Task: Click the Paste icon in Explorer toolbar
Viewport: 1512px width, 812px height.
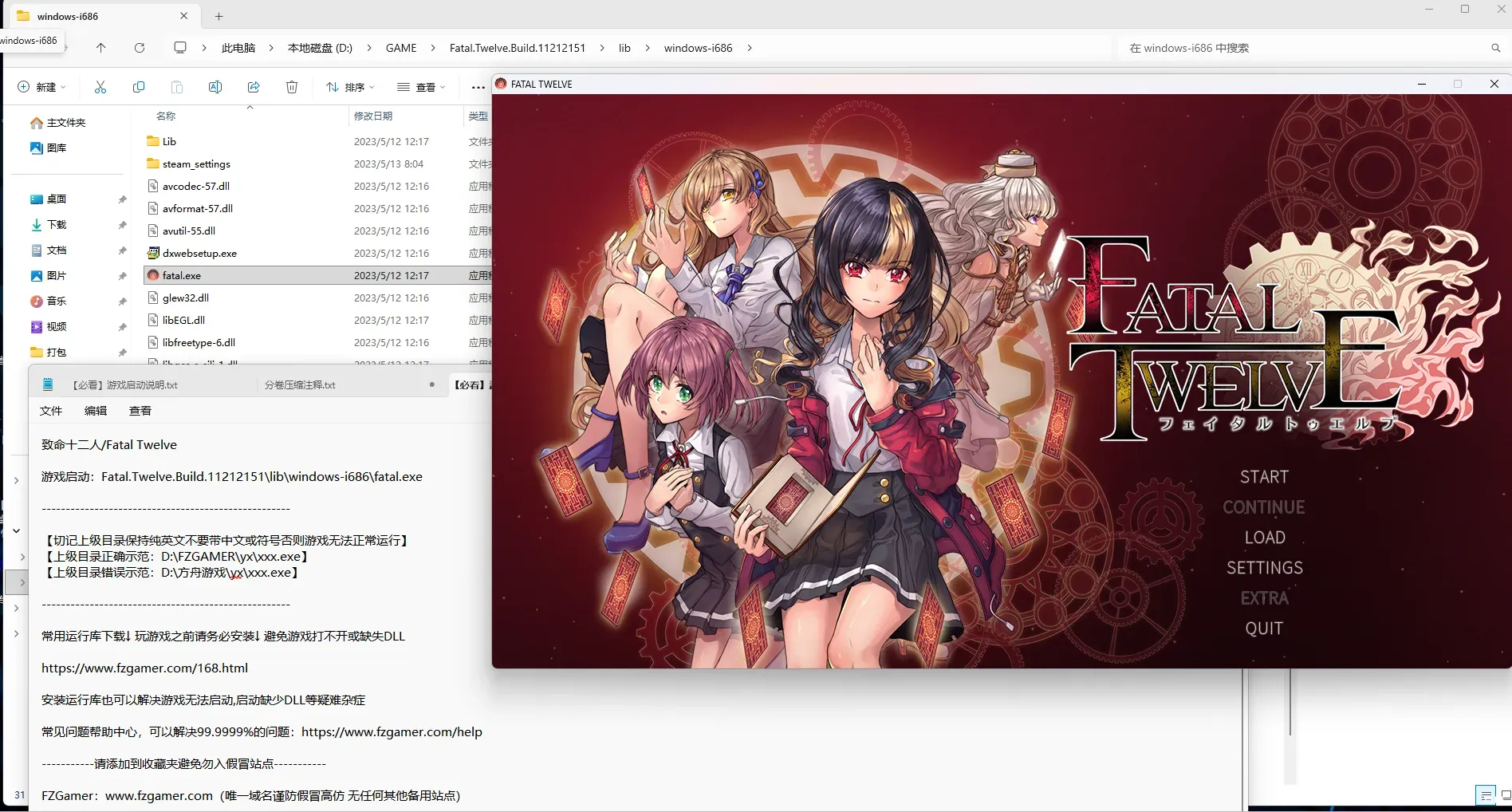Action: pos(177,87)
